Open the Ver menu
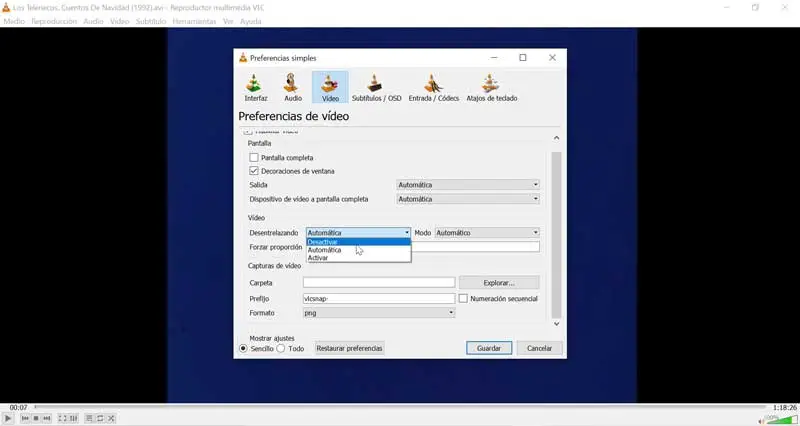The height and width of the screenshot is (426, 800). coord(228,21)
